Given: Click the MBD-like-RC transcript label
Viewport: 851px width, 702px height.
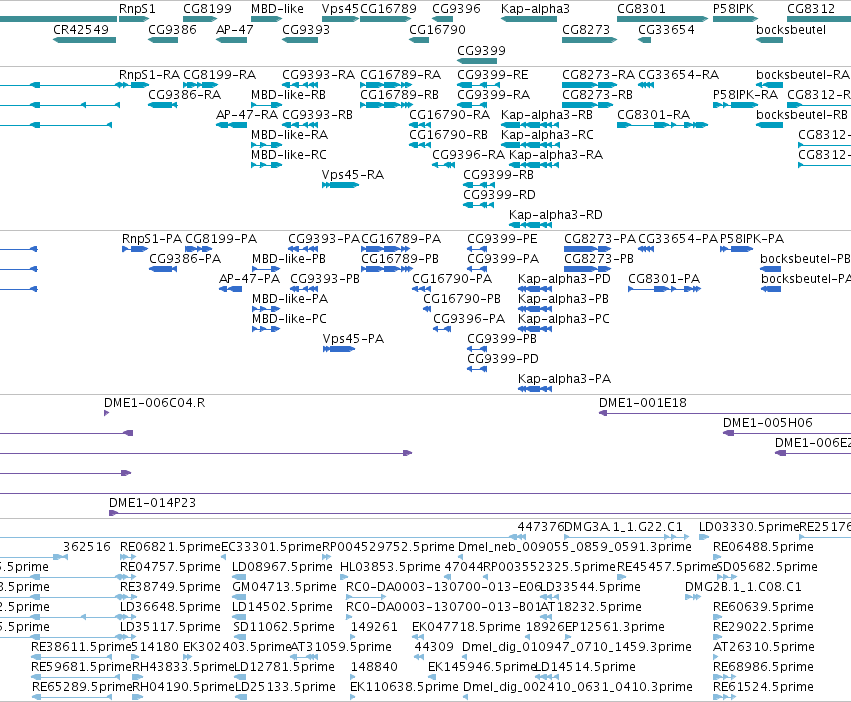Looking at the screenshot, I should click(289, 155).
